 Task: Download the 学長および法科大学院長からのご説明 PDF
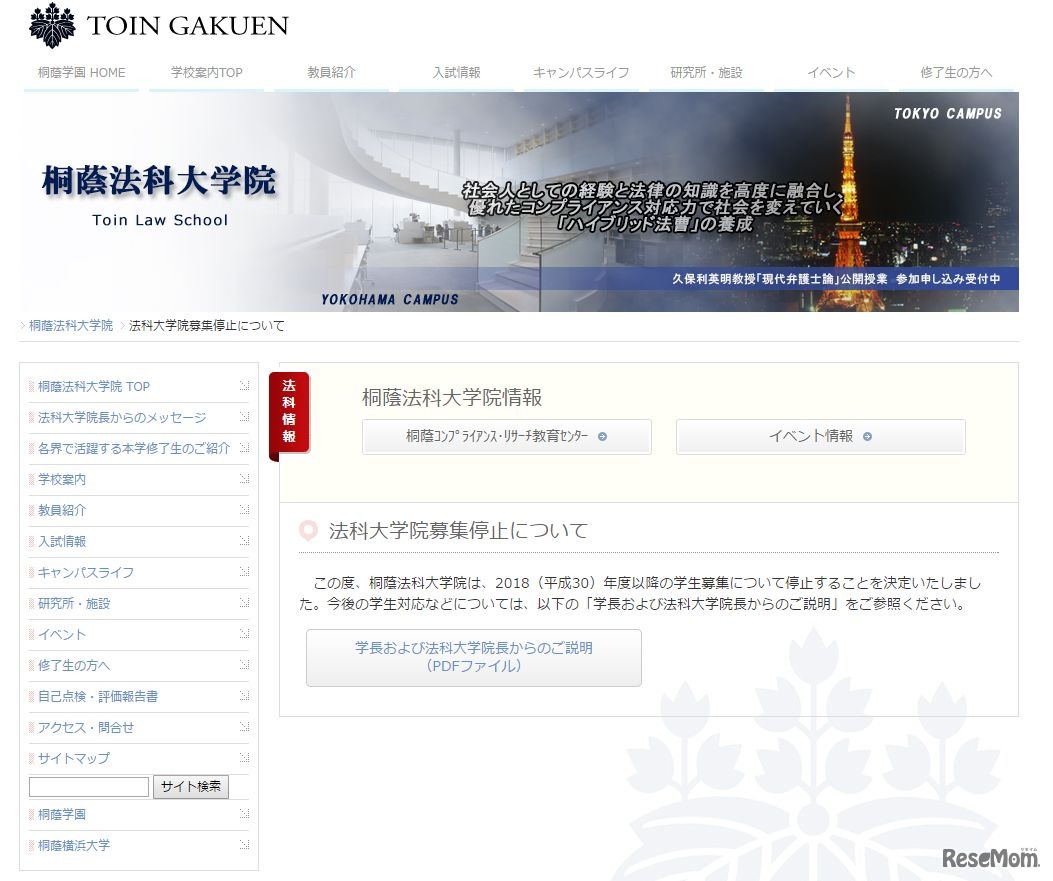(x=473, y=657)
